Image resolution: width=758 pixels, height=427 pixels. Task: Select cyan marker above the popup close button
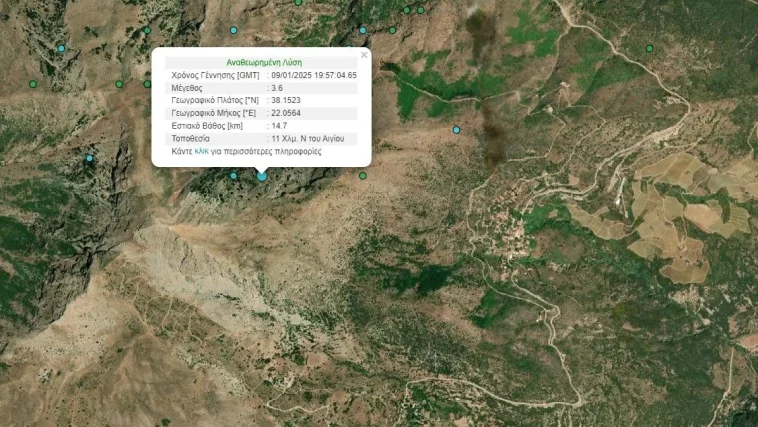point(363,30)
